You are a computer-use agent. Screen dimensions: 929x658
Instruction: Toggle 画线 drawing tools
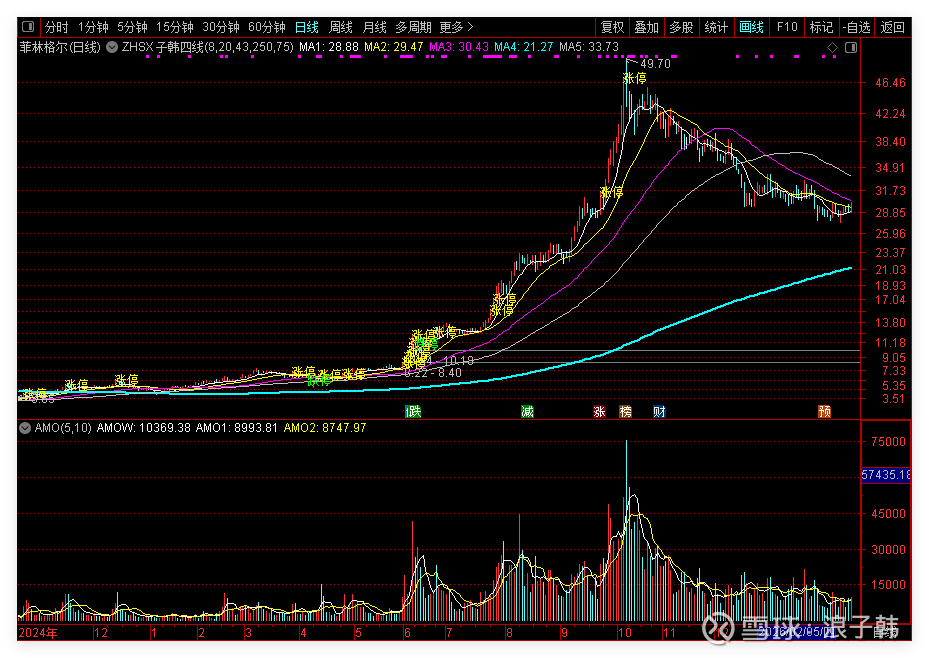pyautogui.click(x=751, y=27)
